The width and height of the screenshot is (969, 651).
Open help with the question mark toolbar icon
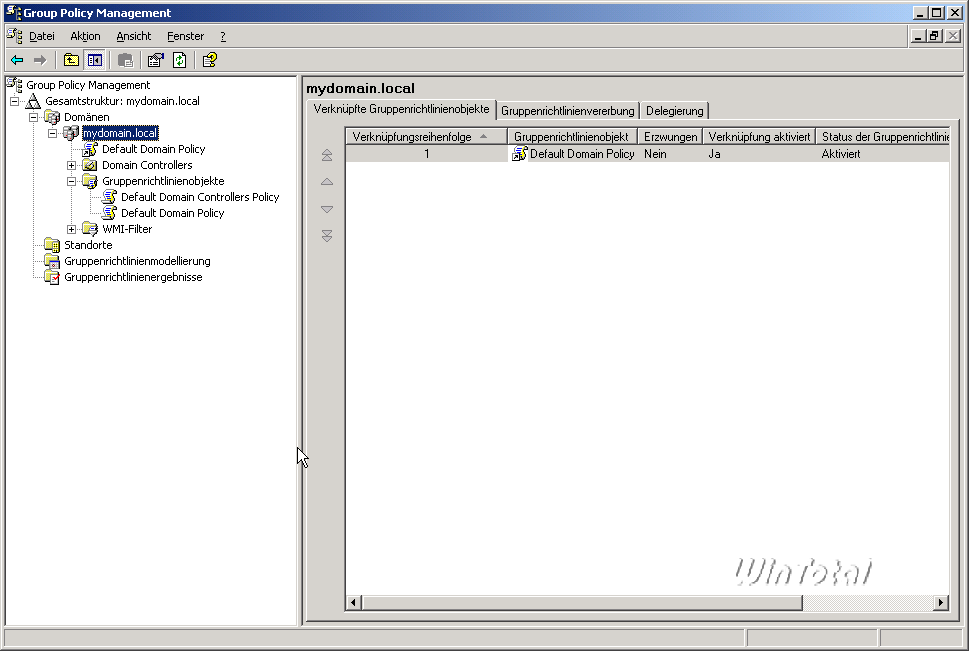pyautogui.click(x=209, y=60)
